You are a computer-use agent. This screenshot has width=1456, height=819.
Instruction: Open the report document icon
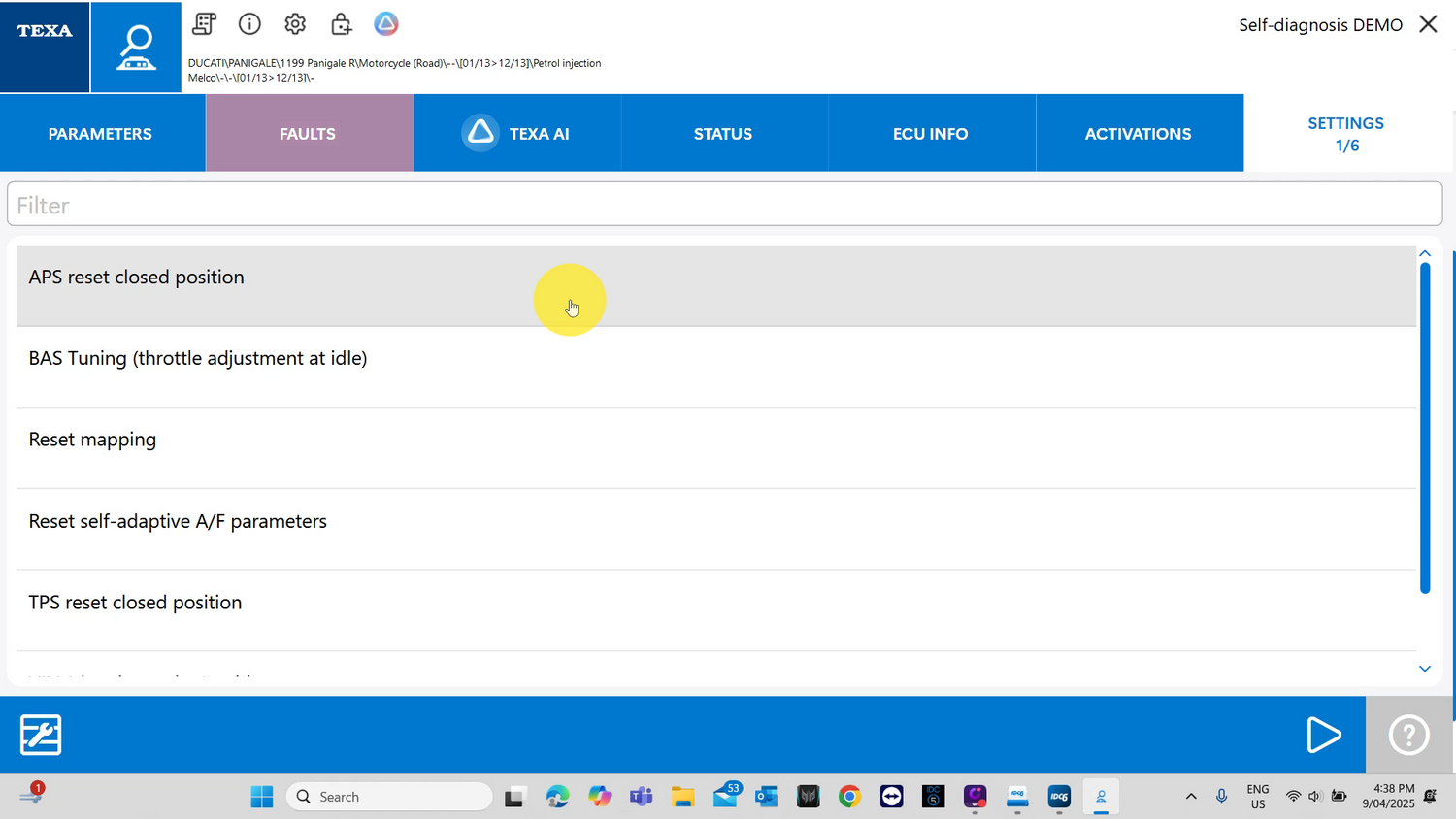[204, 23]
